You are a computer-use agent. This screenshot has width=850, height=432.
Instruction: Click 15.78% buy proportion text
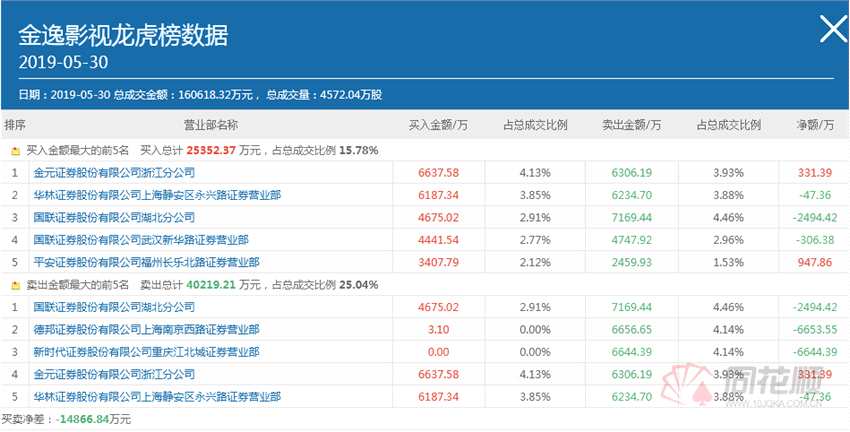[x=359, y=151]
